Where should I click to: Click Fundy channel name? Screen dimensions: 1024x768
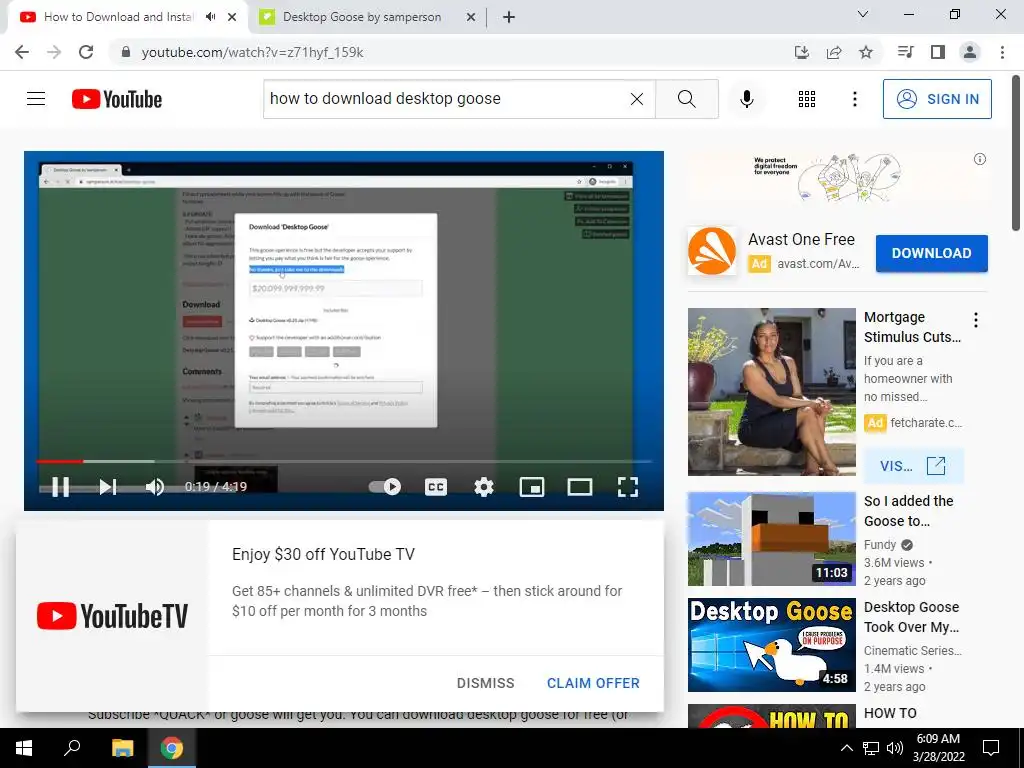[x=880, y=545]
